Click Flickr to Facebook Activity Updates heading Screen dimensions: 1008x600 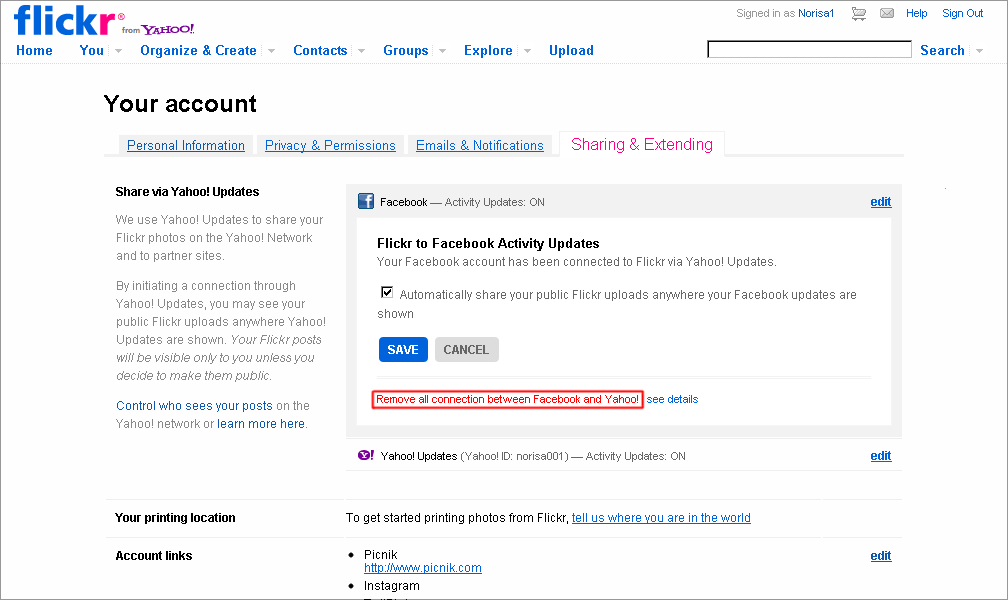(x=488, y=243)
